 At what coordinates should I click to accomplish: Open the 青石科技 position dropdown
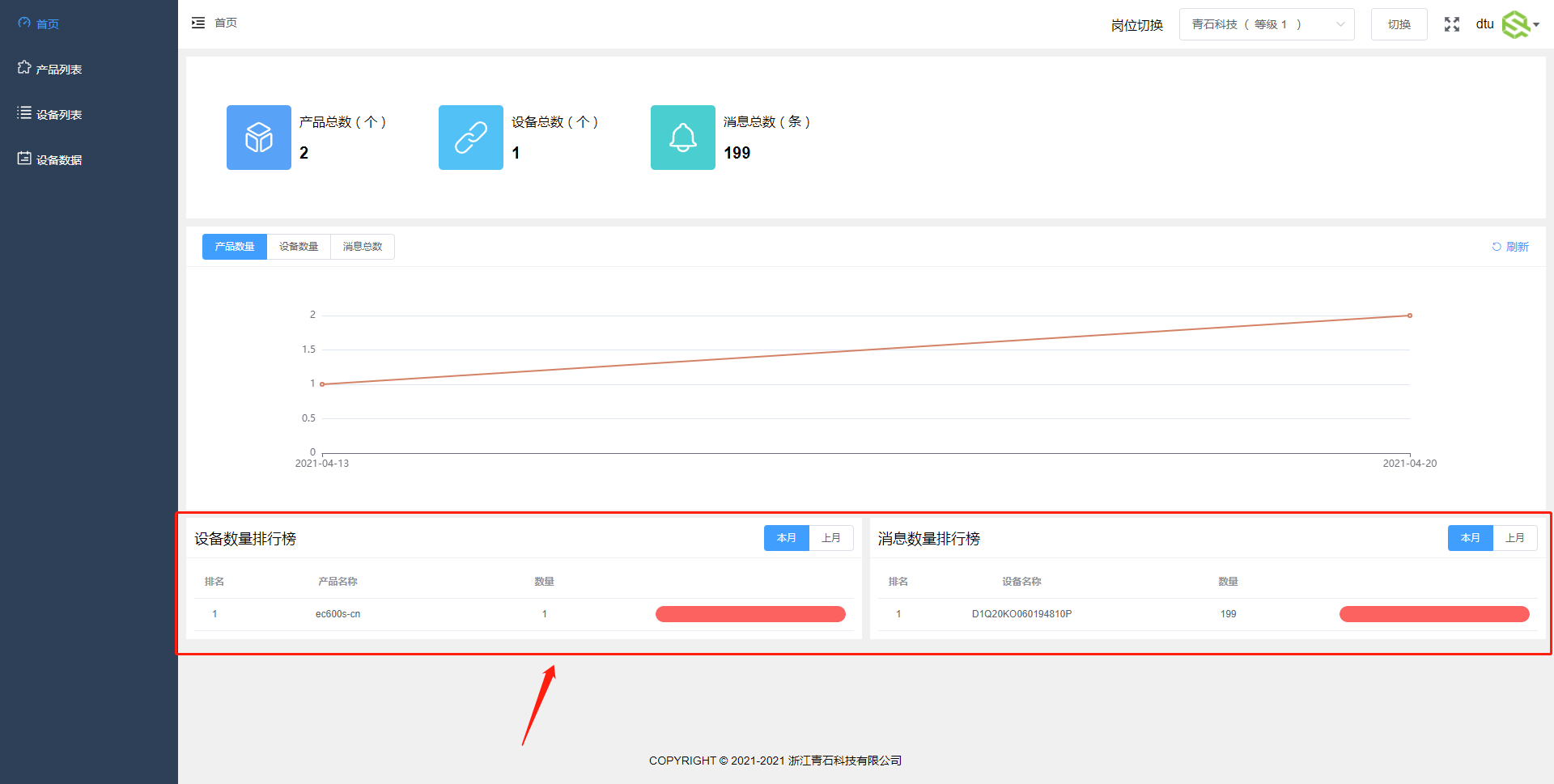(x=1266, y=24)
